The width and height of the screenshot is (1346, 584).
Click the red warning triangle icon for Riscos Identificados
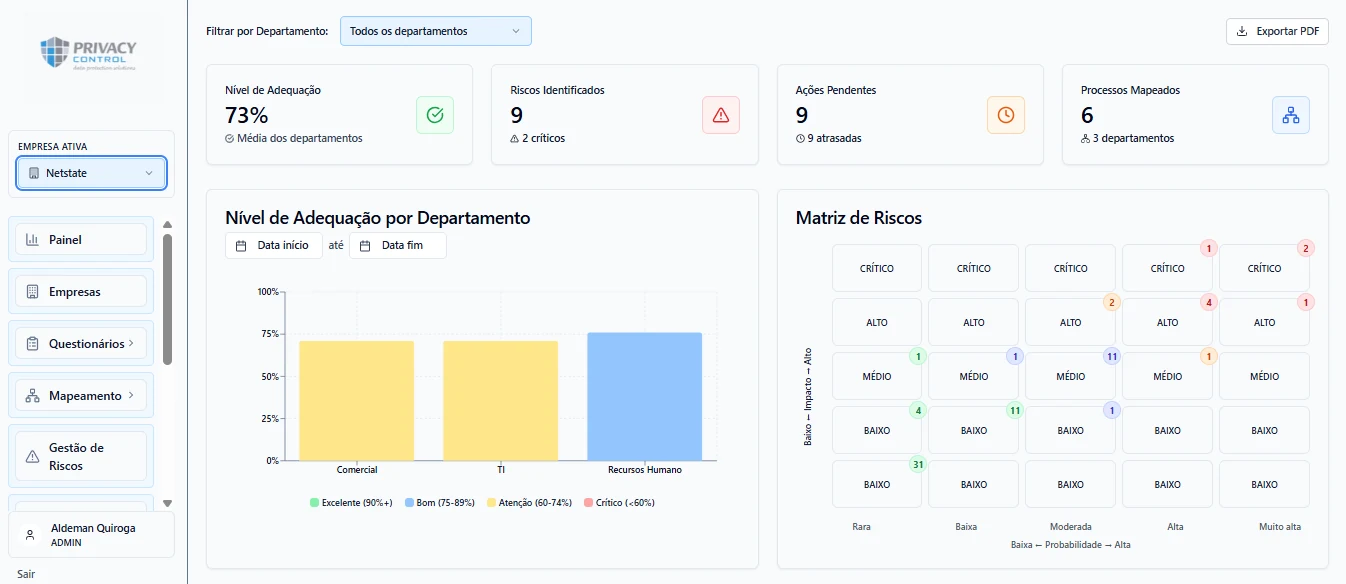click(721, 115)
